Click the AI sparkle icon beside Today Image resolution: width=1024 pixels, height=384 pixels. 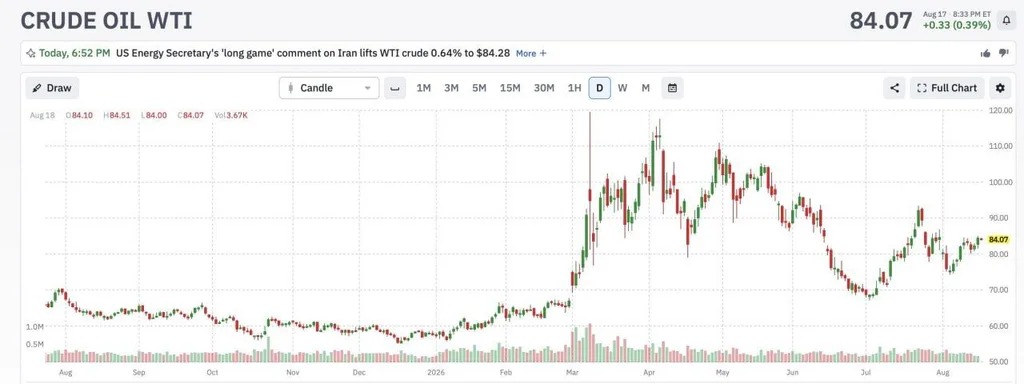coord(30,54)
